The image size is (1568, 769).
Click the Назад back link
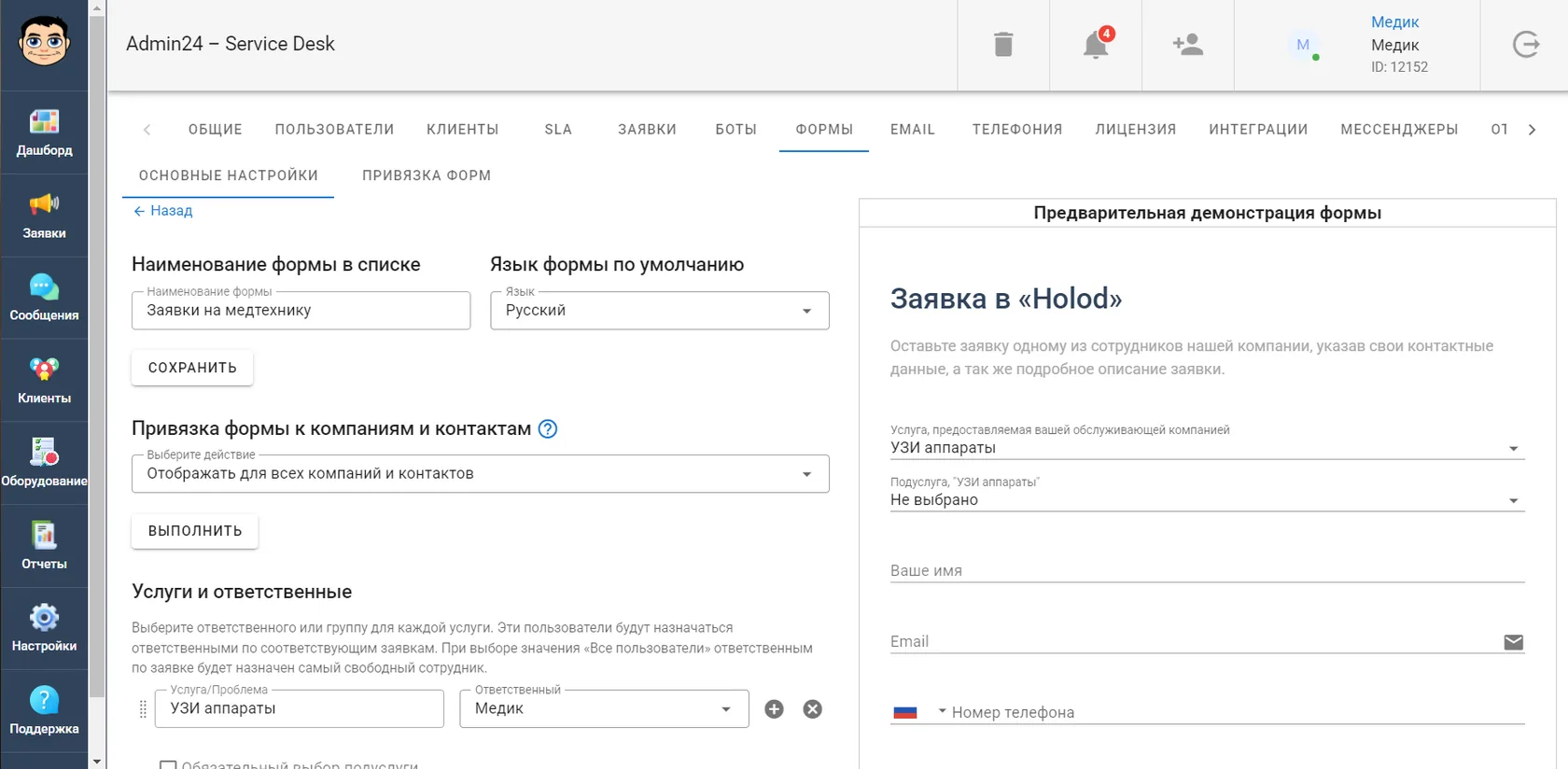163,211
